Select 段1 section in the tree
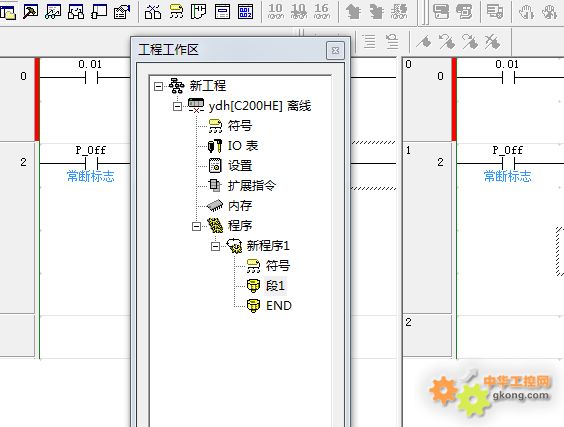The width and height of the screenshot is (564, 427). coord(276,286)
